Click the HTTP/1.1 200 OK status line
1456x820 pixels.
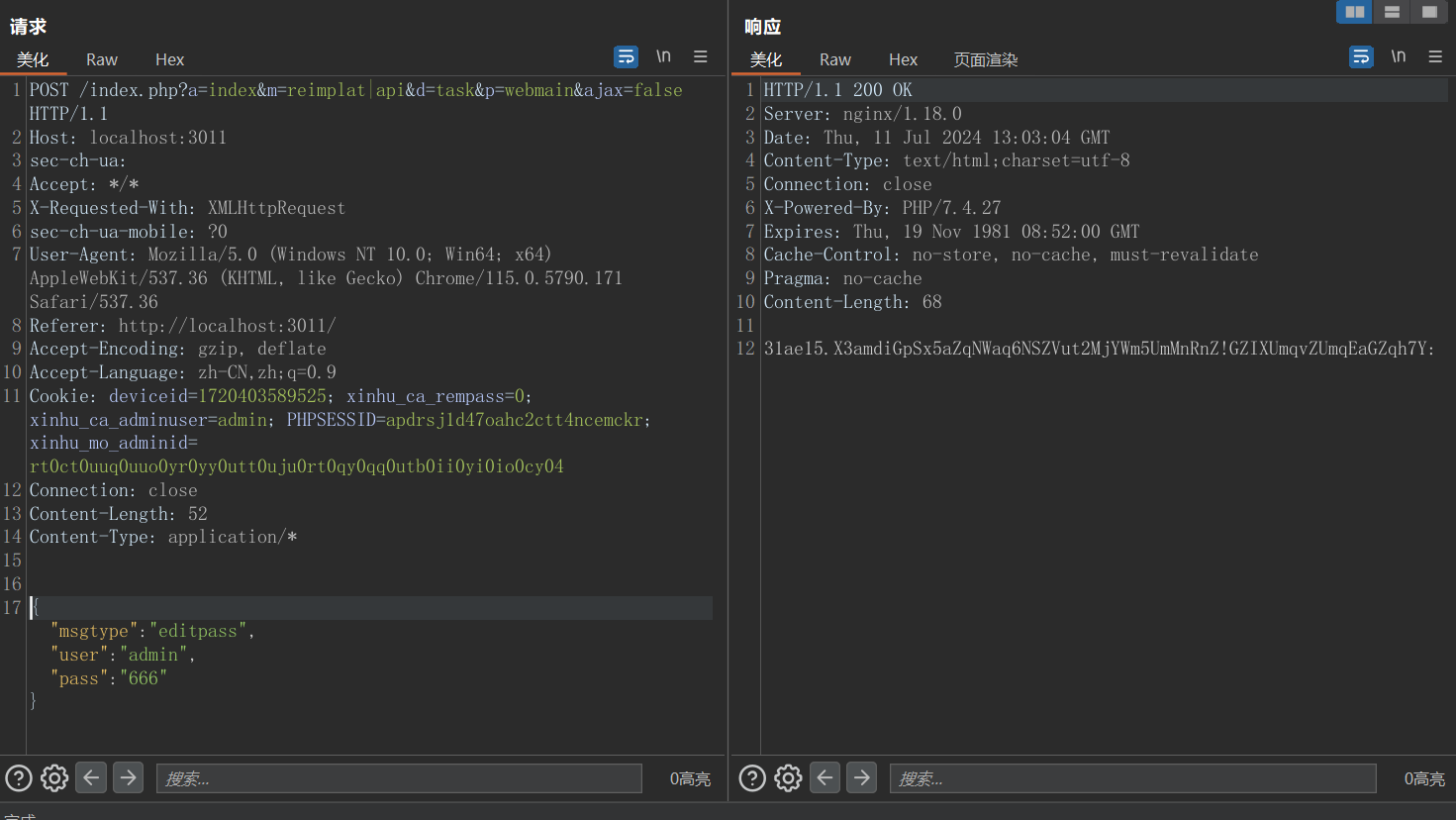tap(837, 90)
